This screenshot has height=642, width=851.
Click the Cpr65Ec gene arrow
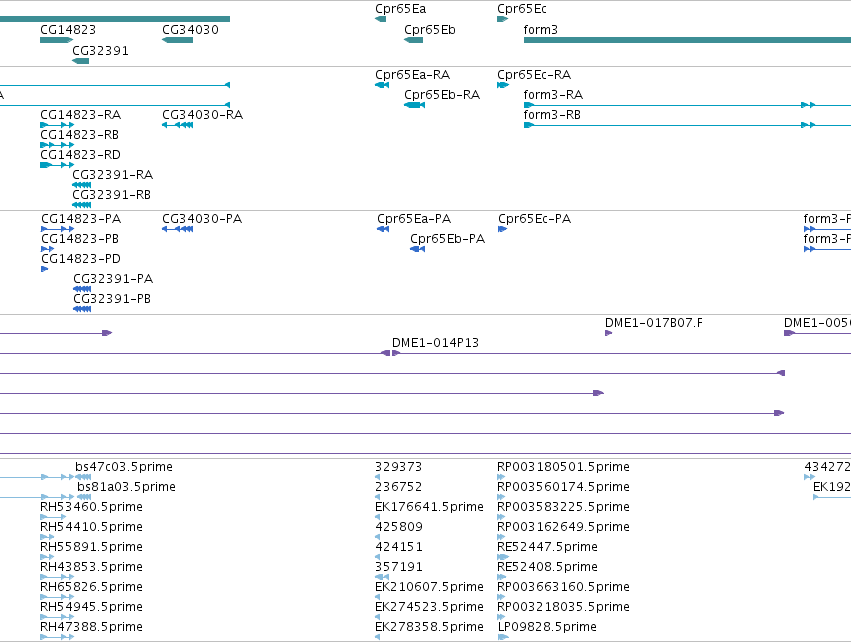[503, 19]
